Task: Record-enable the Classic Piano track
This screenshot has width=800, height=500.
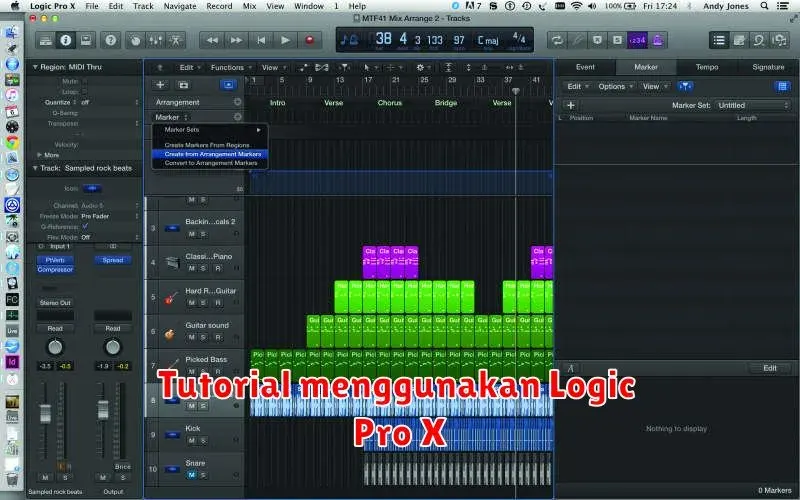Action: pyautogui.click(x=218, y=268)
